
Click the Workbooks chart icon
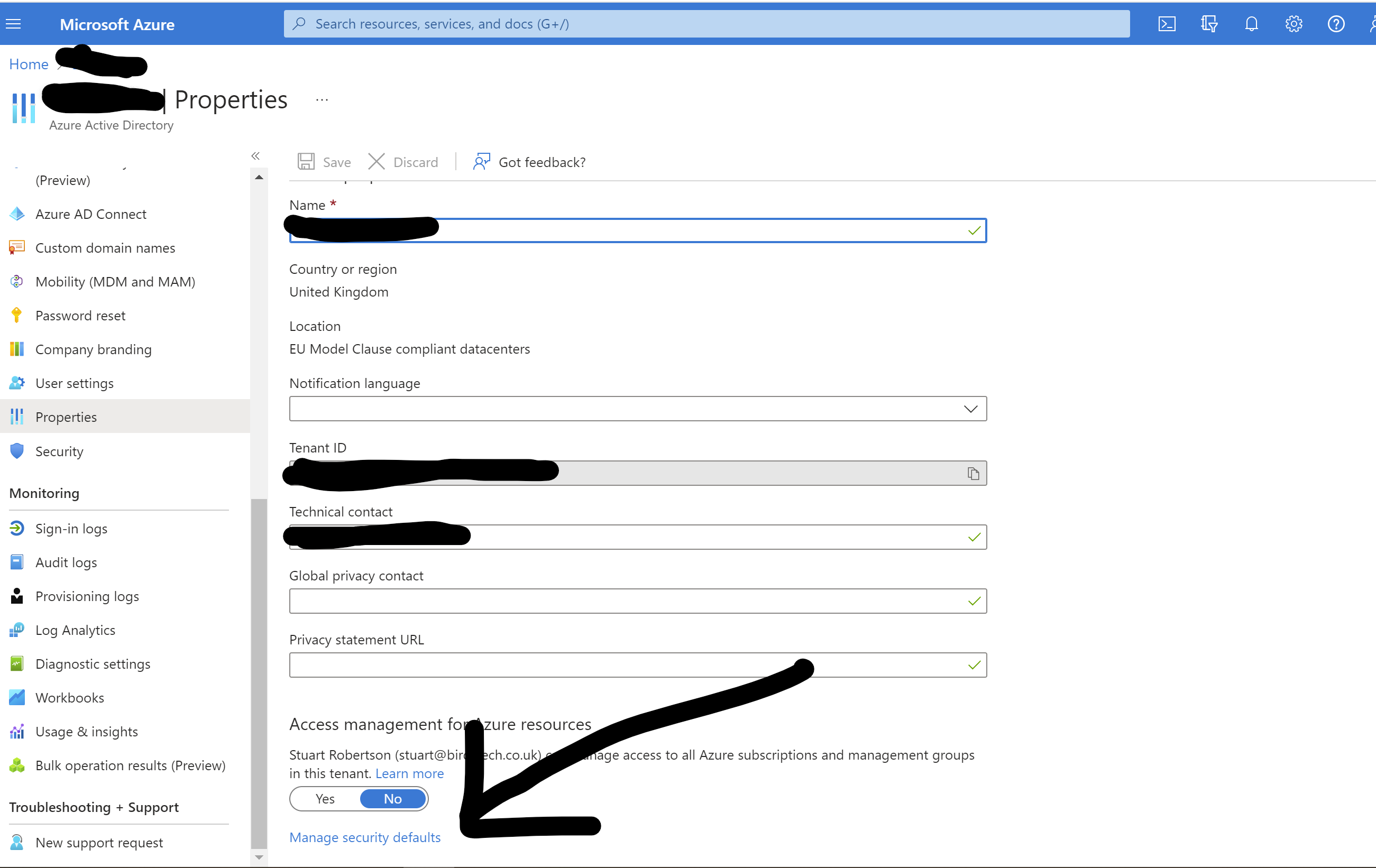tap(17, 698)
